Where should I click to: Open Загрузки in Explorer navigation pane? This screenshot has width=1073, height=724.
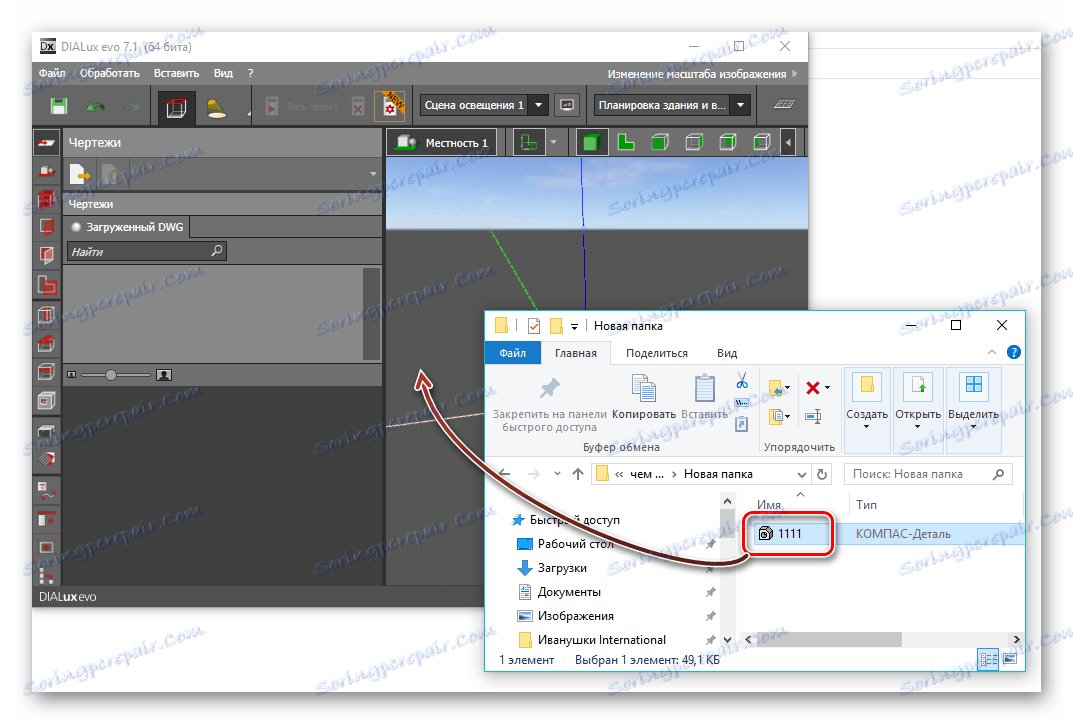[562, 568]
